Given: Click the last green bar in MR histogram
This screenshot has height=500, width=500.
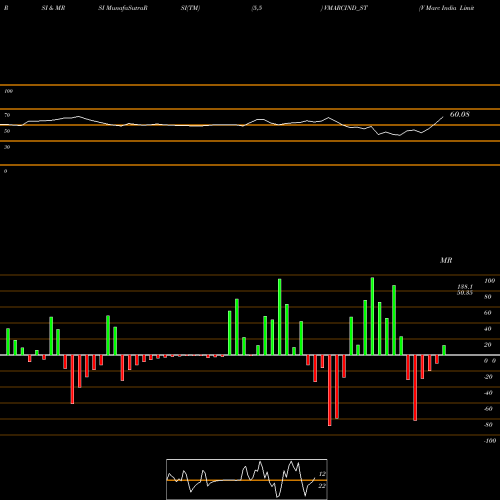Looking at the screenshot, I should pos(444,350).
